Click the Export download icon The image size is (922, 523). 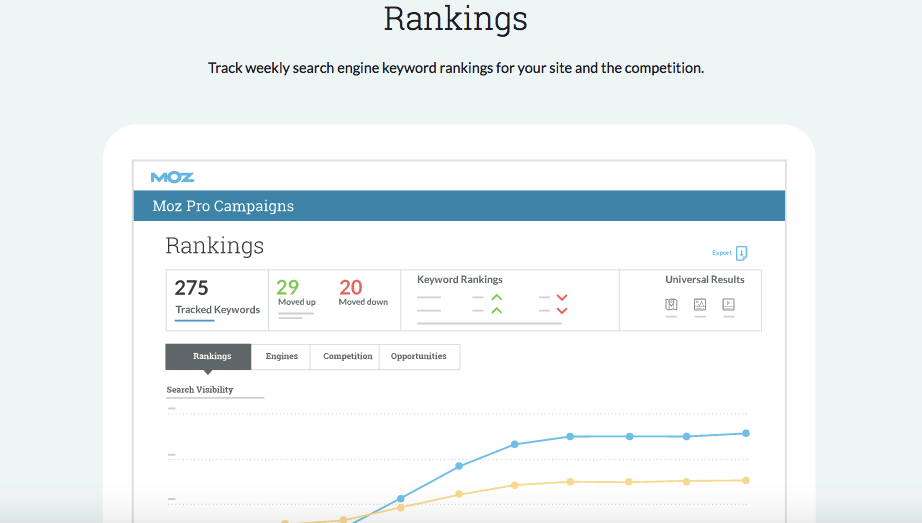pyautogui.click(x=741, y=253)
